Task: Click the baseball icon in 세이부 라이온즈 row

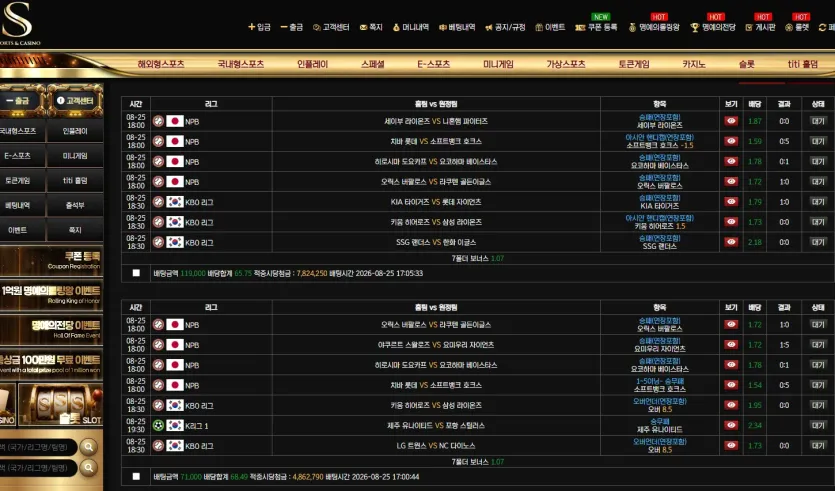Action: 158,121
